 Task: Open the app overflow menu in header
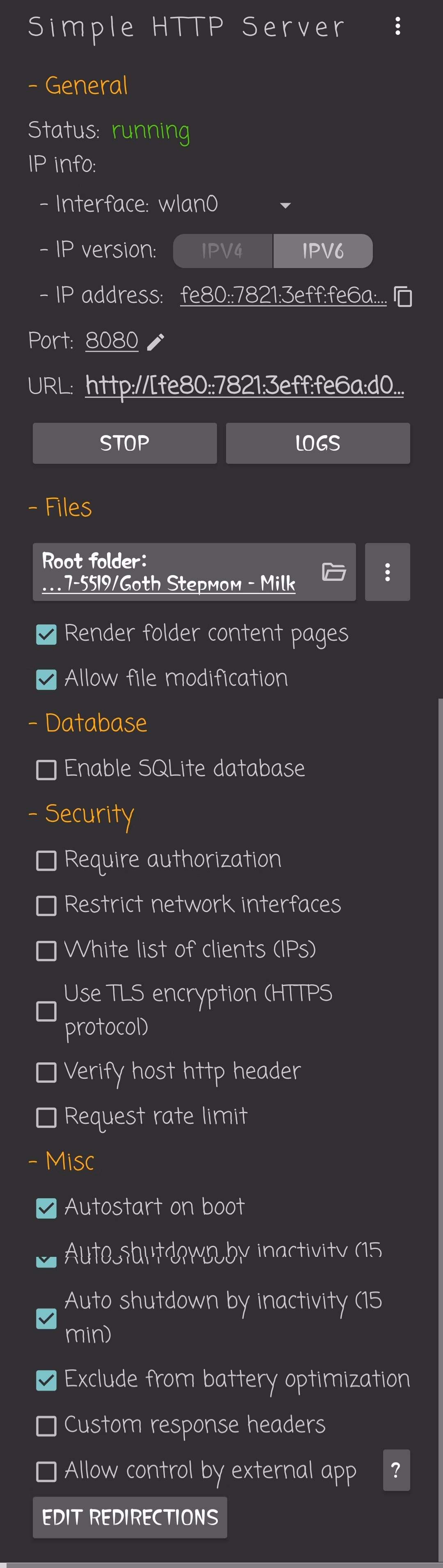point(397,26)
